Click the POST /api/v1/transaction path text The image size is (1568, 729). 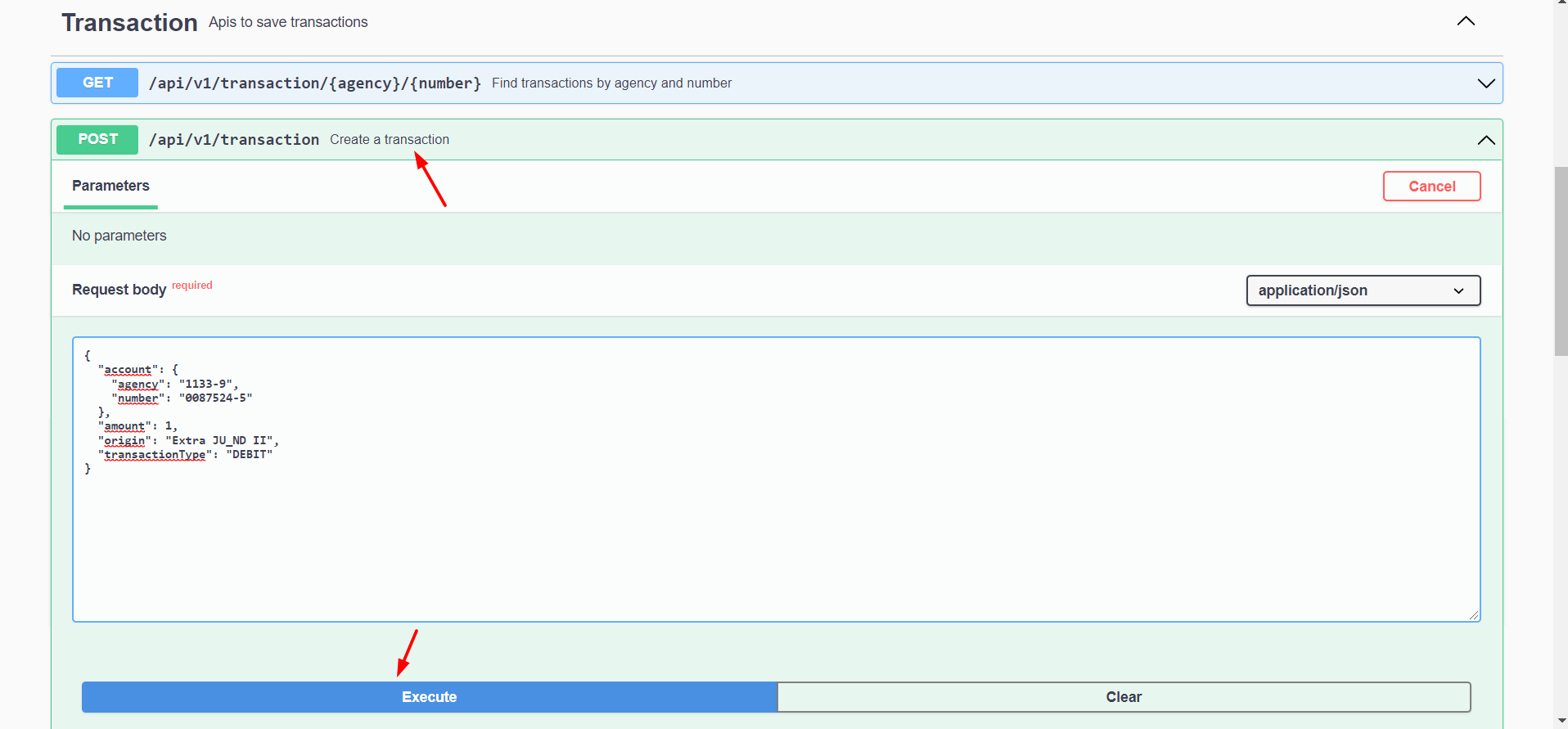(x=234, y=140)
